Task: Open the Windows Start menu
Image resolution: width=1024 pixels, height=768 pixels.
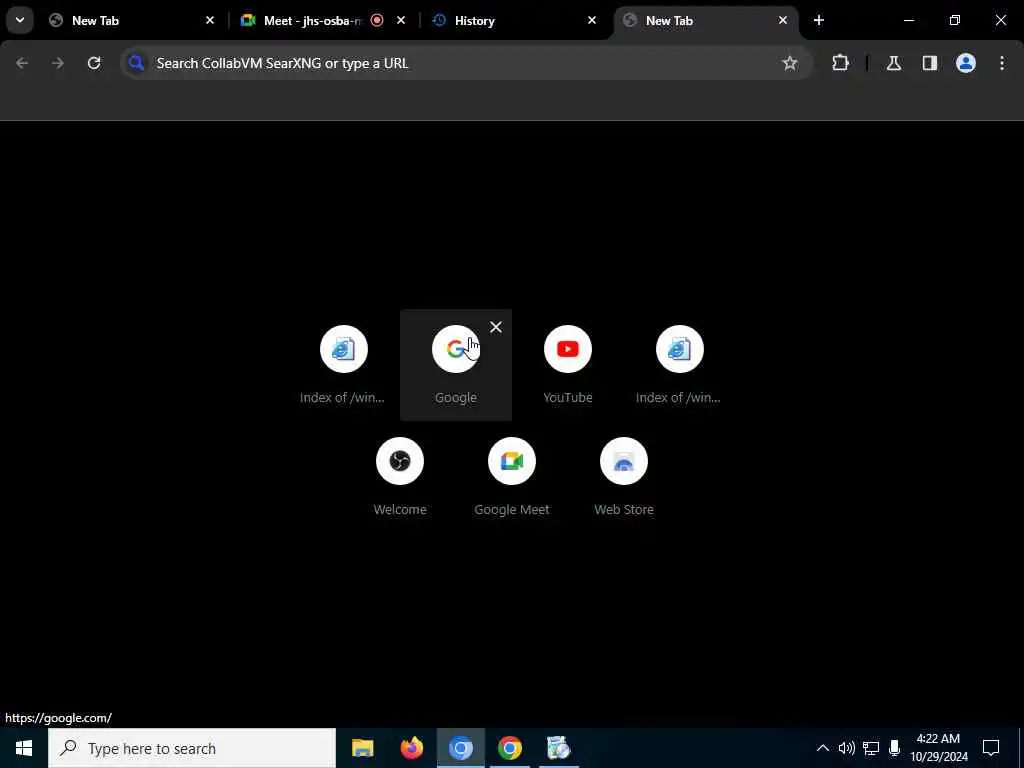Action: point(24,748)
